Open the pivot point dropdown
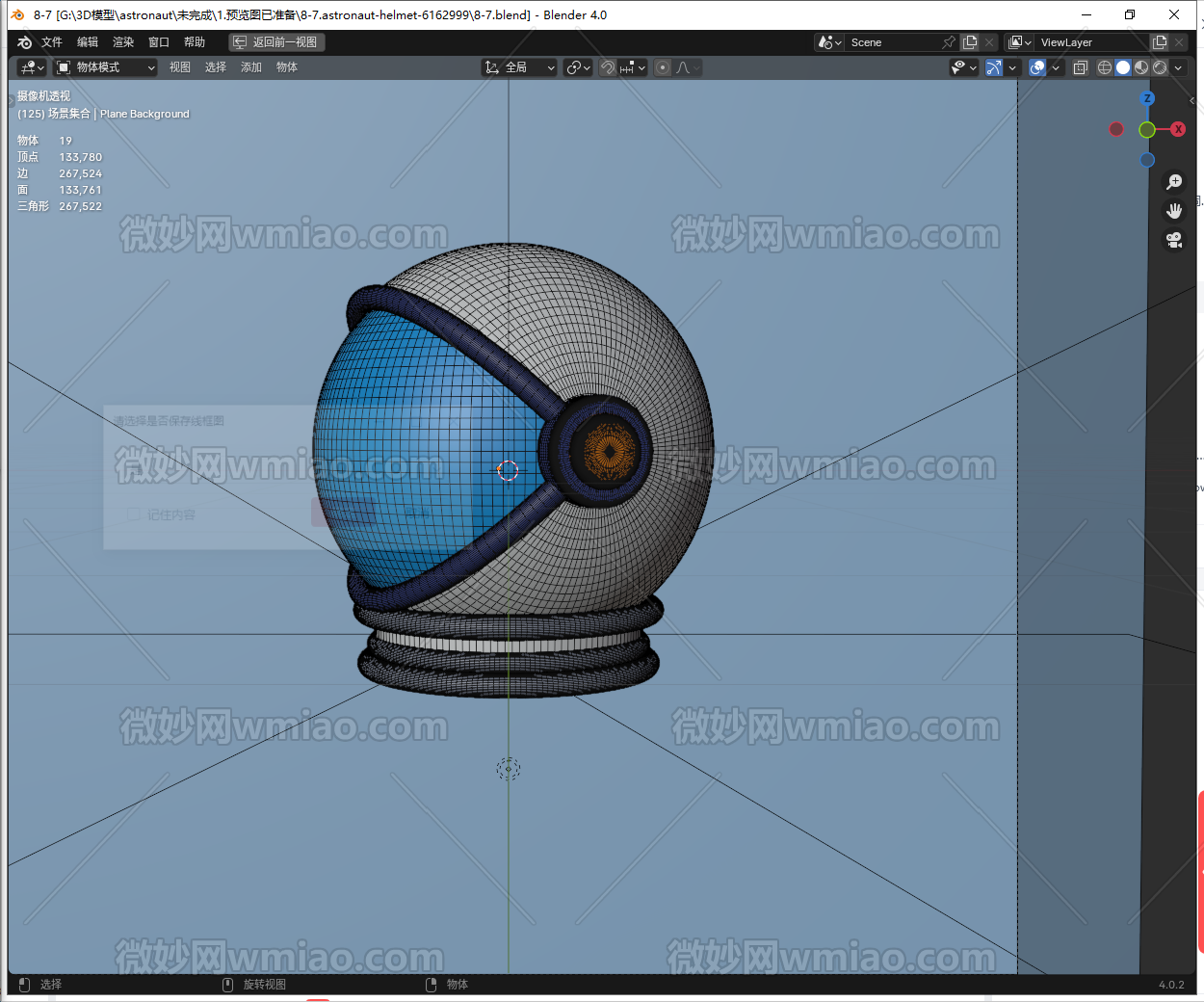The width and height of the screenshot is (1204, 1002). [x=578, y=67]
